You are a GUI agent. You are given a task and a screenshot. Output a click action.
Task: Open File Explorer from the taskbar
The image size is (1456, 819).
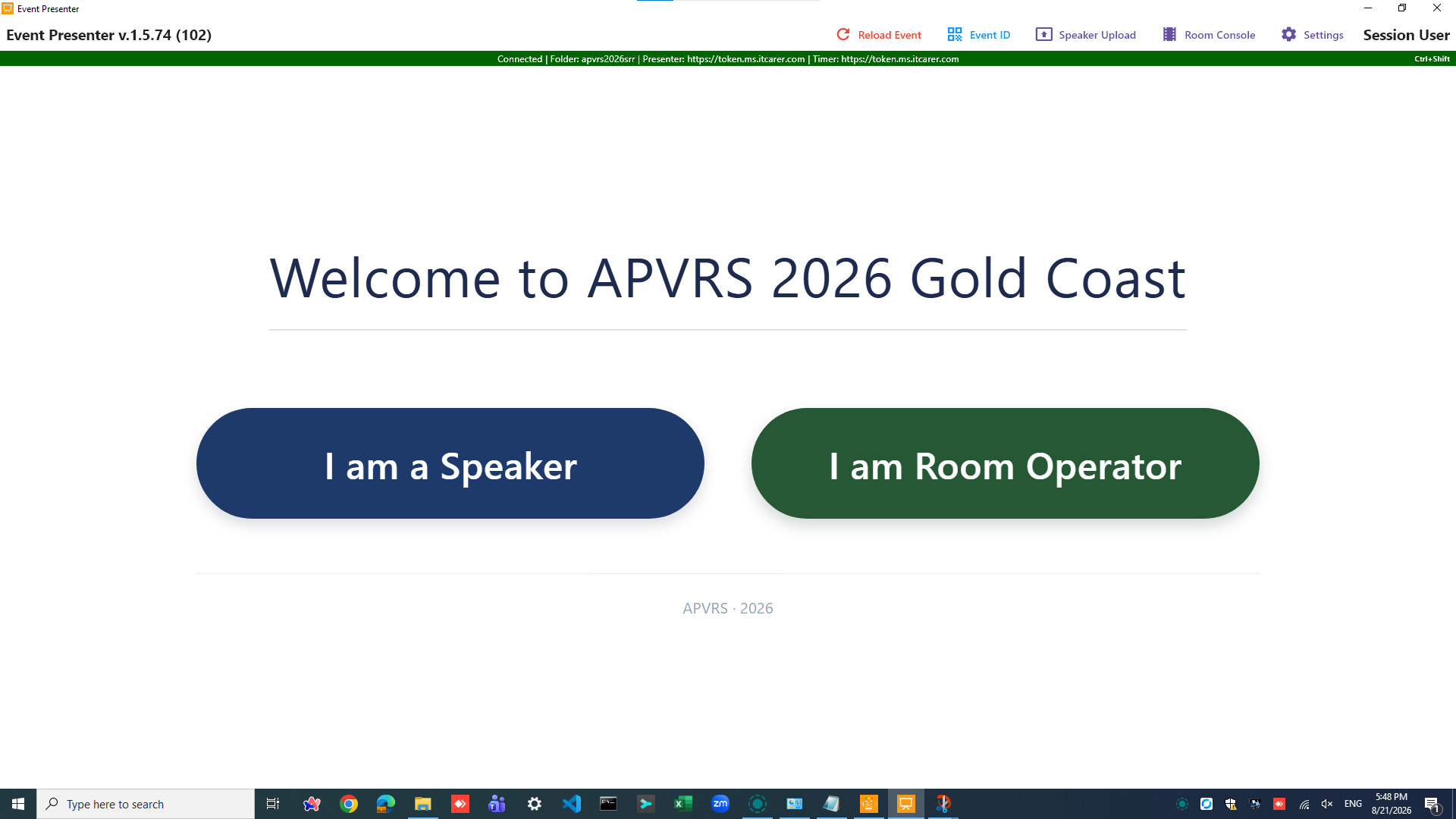pyautogui.click(x=423, y=804)
